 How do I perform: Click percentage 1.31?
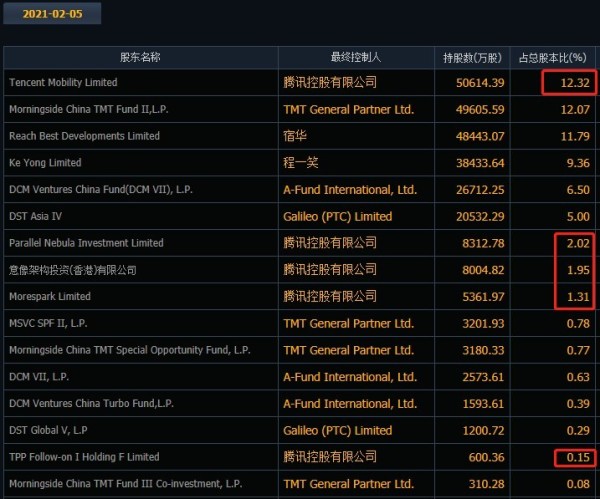click(x=578, y=297)
